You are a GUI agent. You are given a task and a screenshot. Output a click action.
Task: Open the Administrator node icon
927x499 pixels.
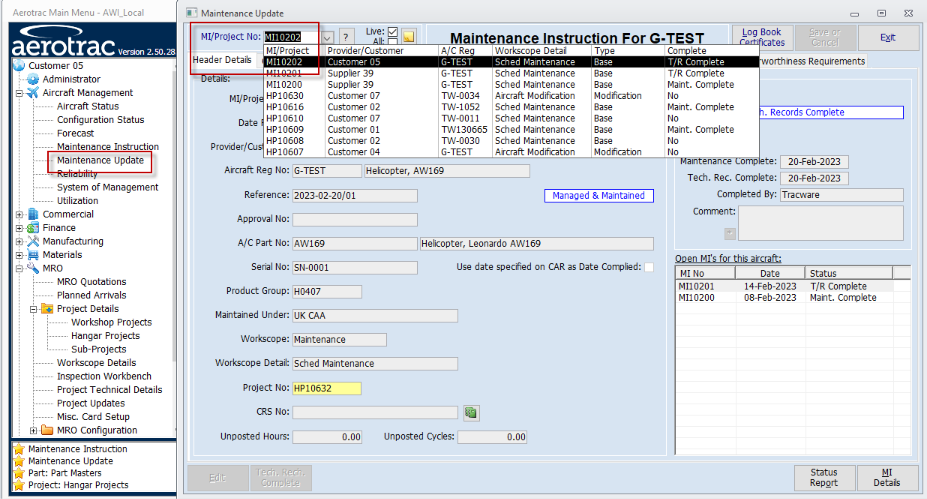point(33,79)
